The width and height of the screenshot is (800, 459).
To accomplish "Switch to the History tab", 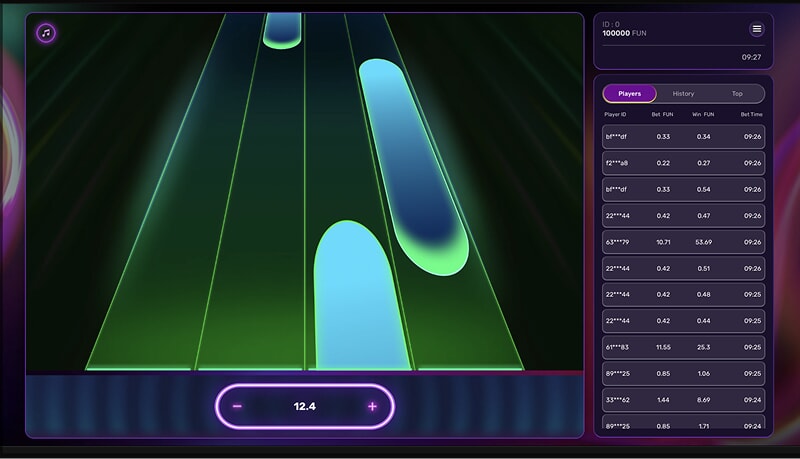I will point(683,94).
